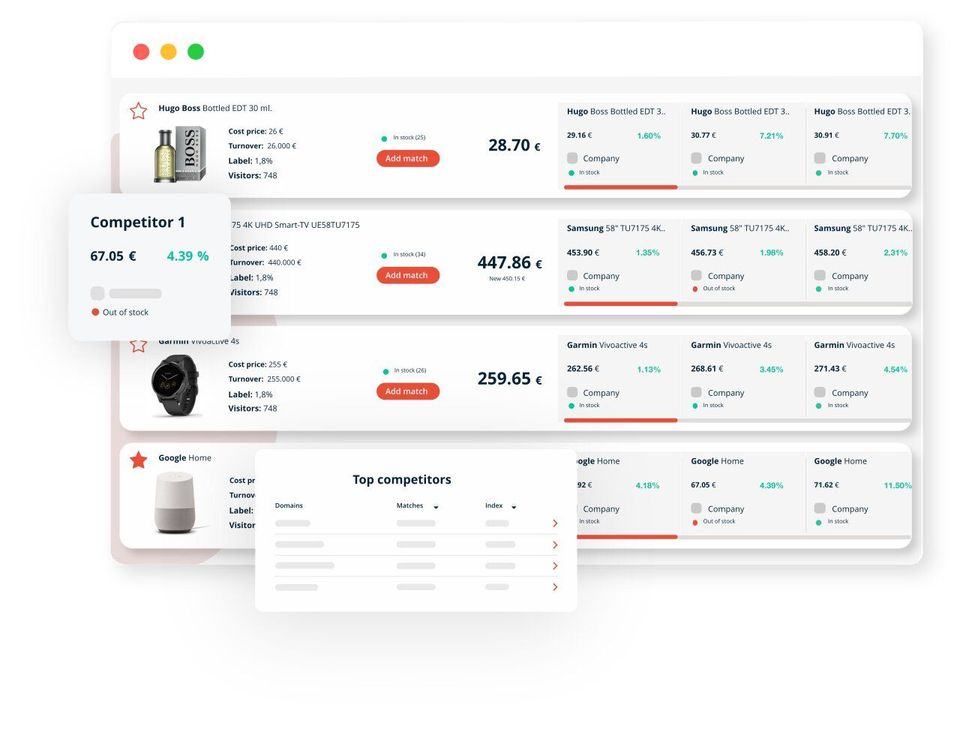Click the red window close dot

pyautogui.click(x=141, y=52)
